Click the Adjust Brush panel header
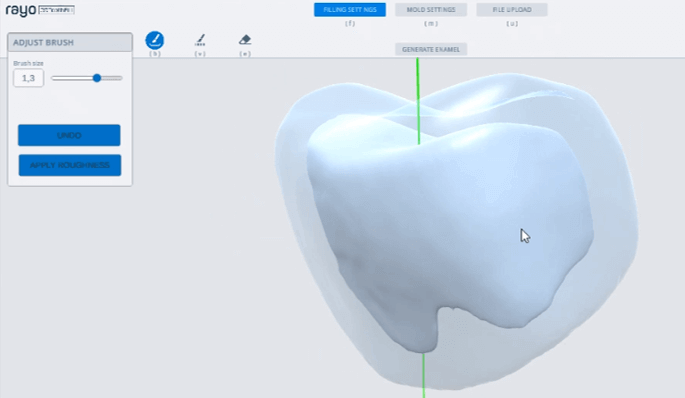This screenshot has height=398, width=685. click(70, 42)
